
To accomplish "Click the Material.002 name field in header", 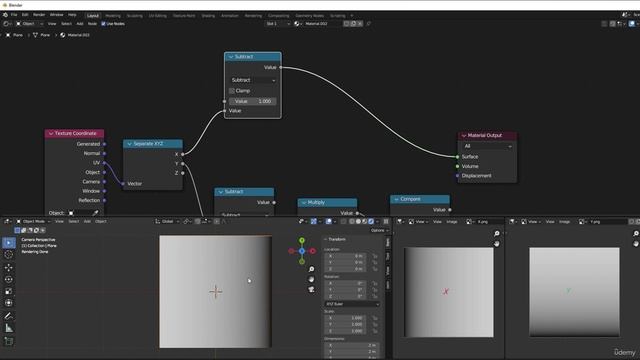I will coord(322,24).
